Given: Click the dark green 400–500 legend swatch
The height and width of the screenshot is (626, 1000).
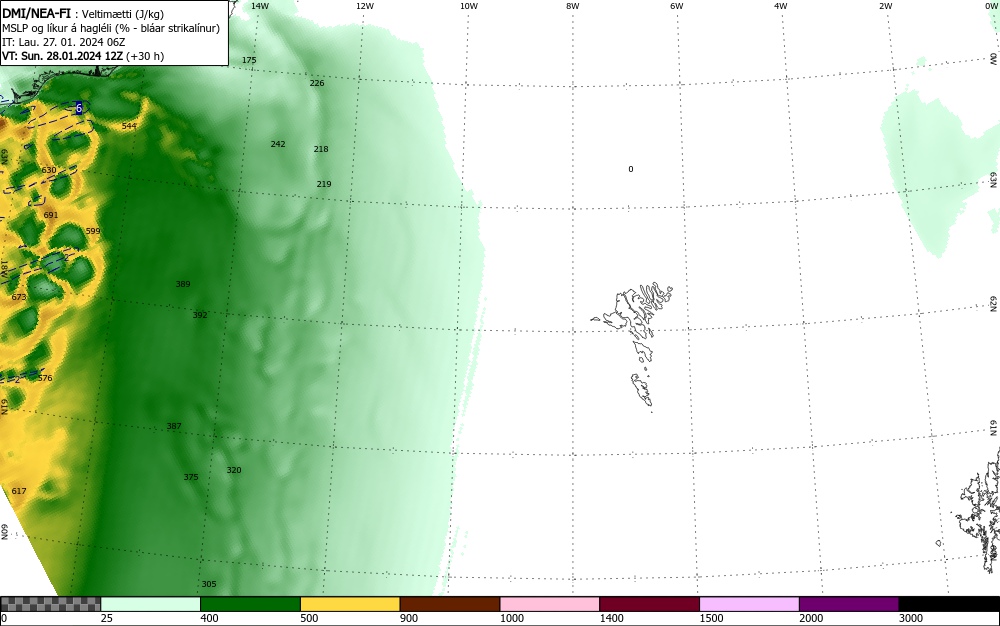Looking at the screenshot, I should coord(251,604).
